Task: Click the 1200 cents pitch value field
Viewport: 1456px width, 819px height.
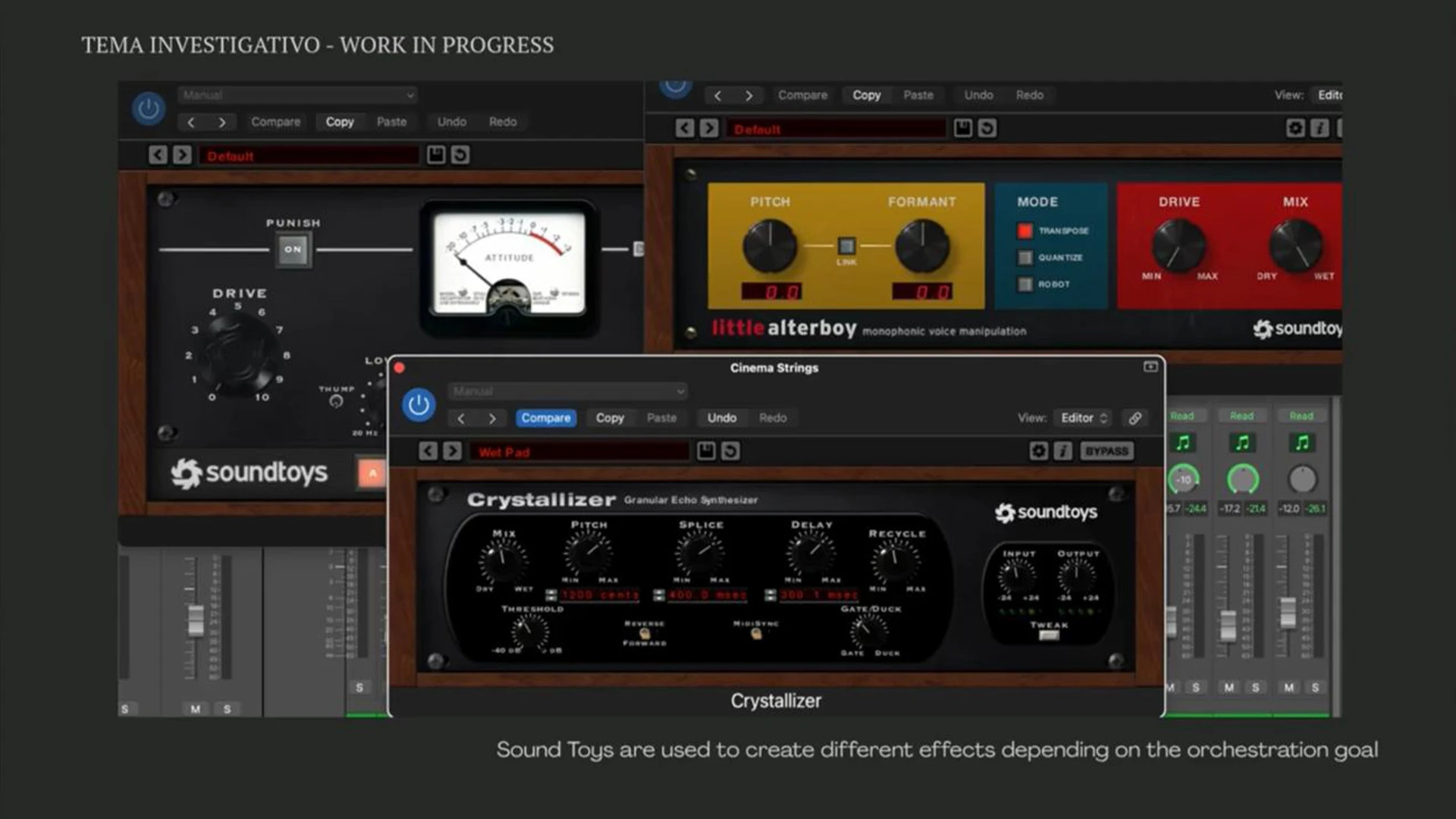Action: coord(599,595)
